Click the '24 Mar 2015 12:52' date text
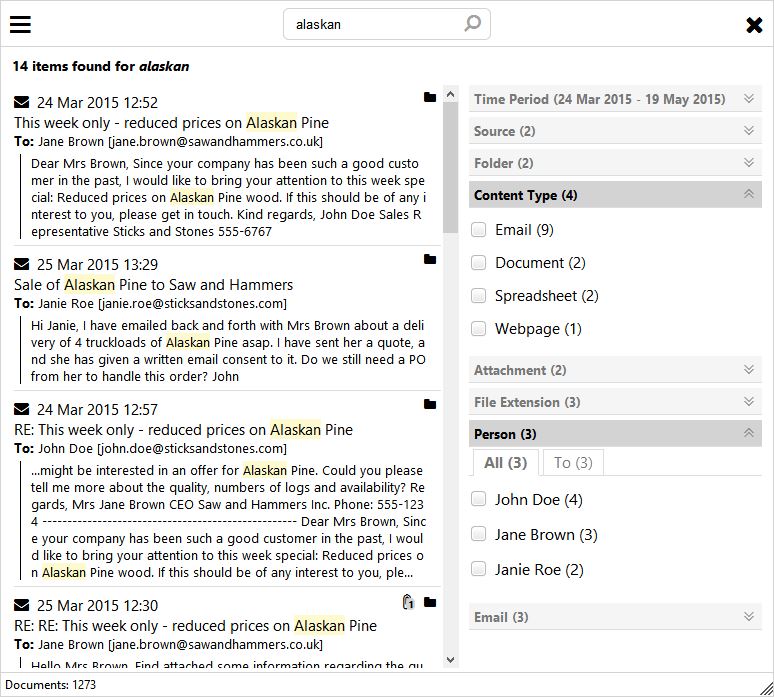The width and height of the screenshot is (774, 697). (x=97, y=103)
